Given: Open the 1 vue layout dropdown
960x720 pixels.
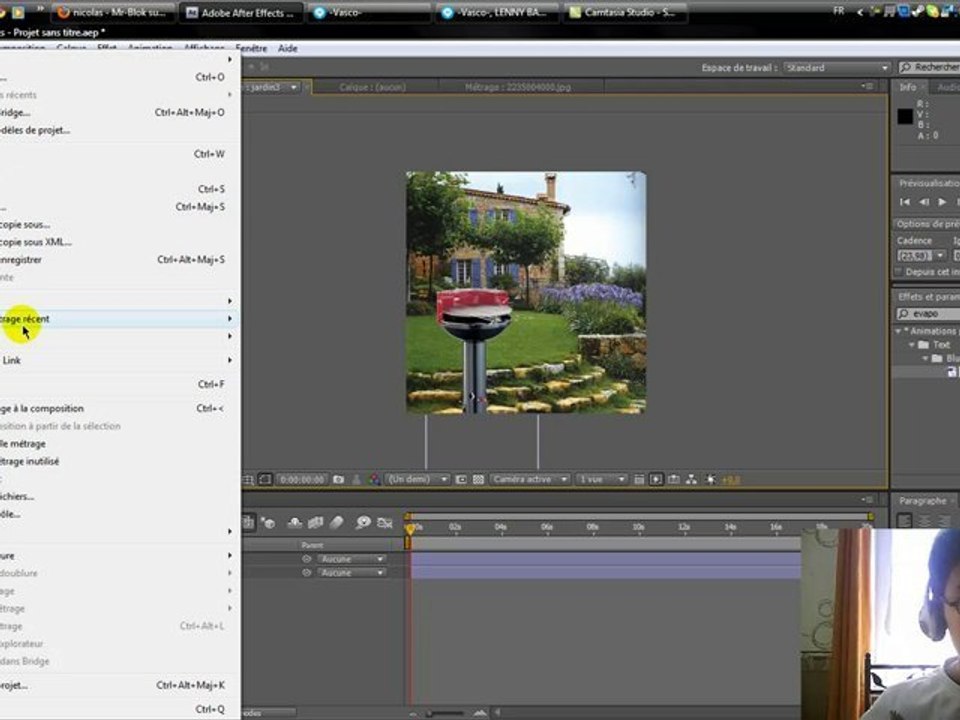Looking at the screenshot, I should tap(601, 479).
